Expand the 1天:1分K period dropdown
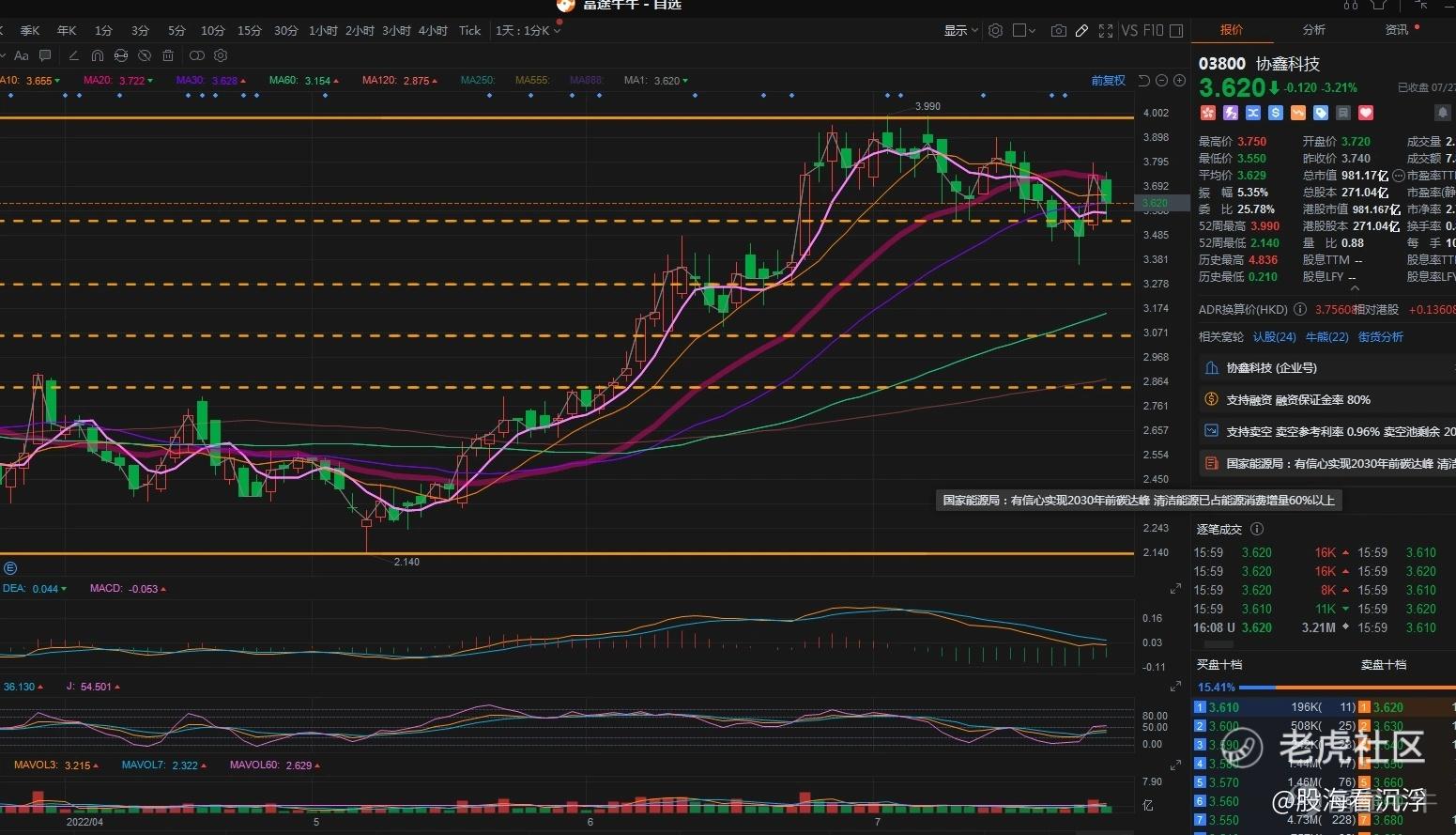The height and width of the screenshot is (835, 1456). click(x=529, y=31)
